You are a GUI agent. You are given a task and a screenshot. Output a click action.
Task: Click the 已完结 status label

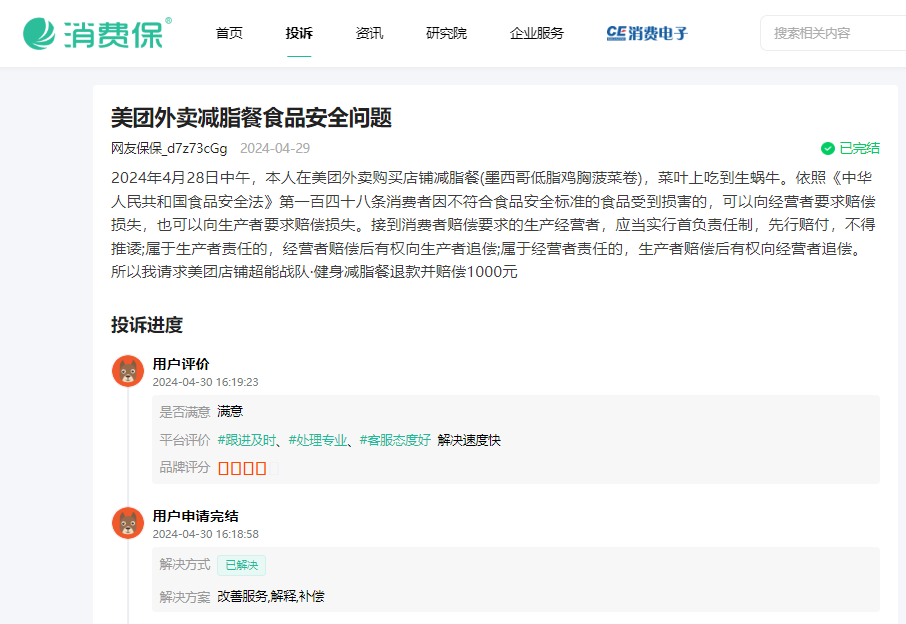pyautogui.click(x=859, y=148)
